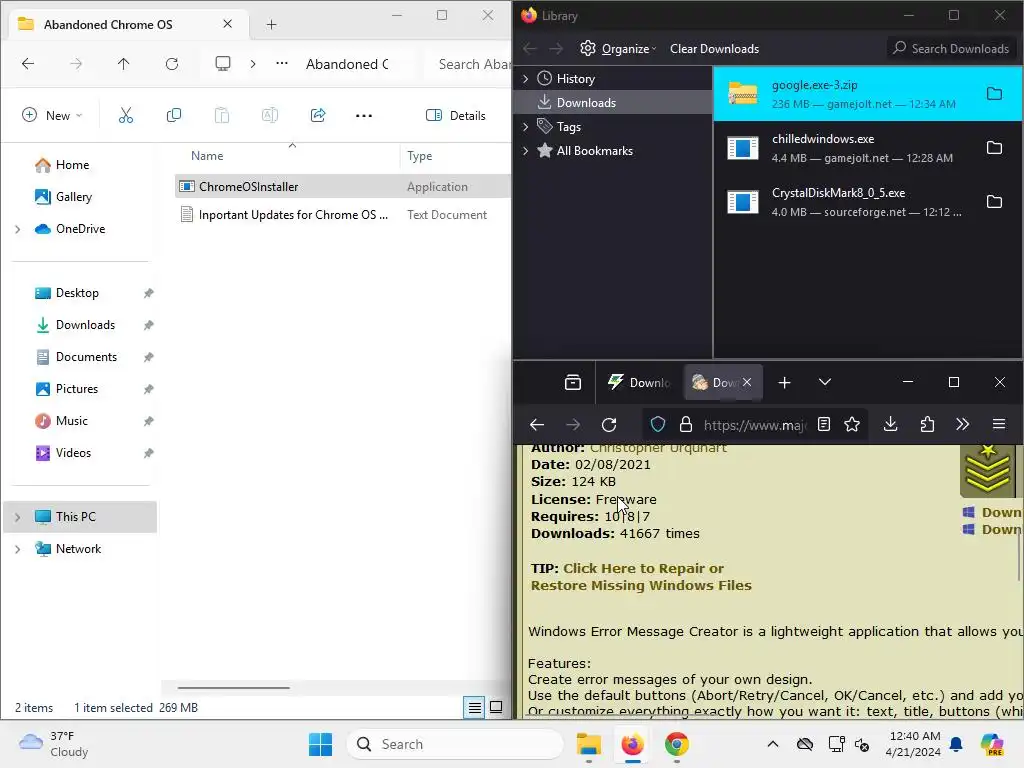Show hidden system tray icons
The image size is (1024, 768).
[x=773, y=744]
